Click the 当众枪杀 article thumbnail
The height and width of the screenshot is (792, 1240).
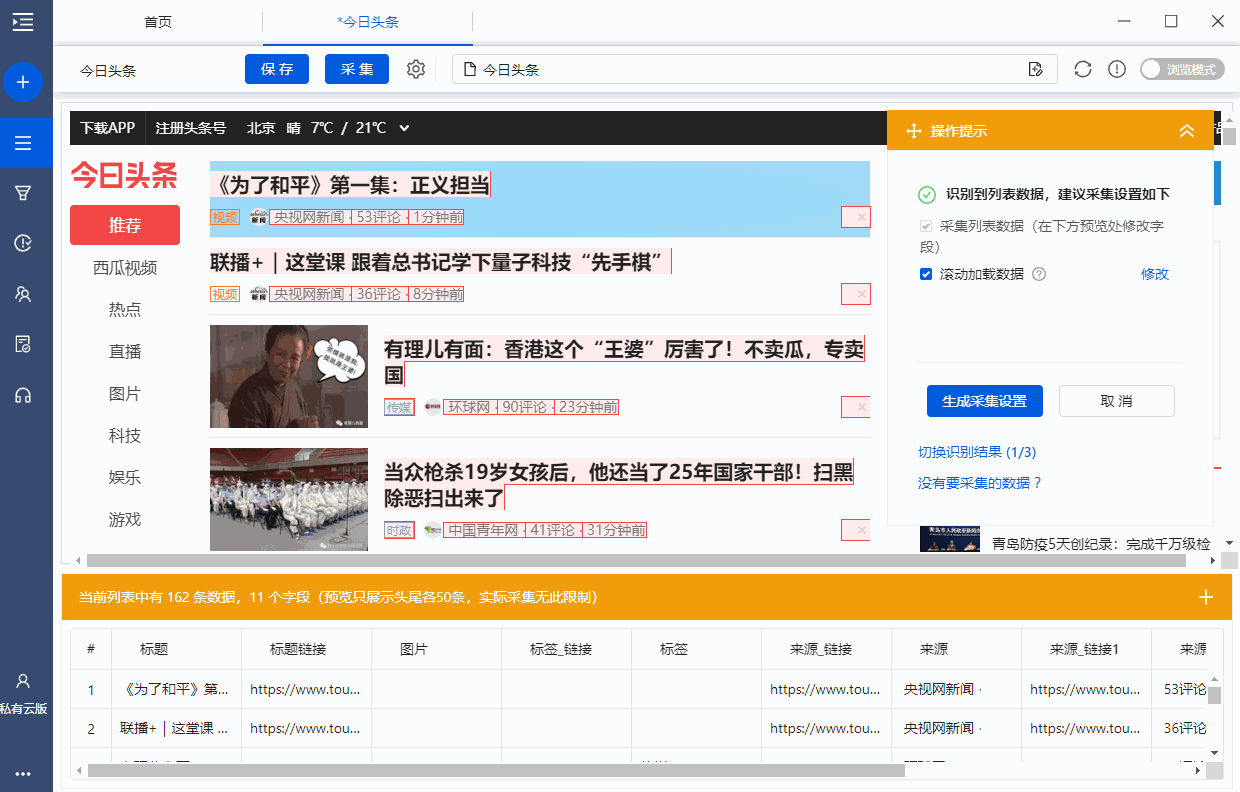coord(289,499)
